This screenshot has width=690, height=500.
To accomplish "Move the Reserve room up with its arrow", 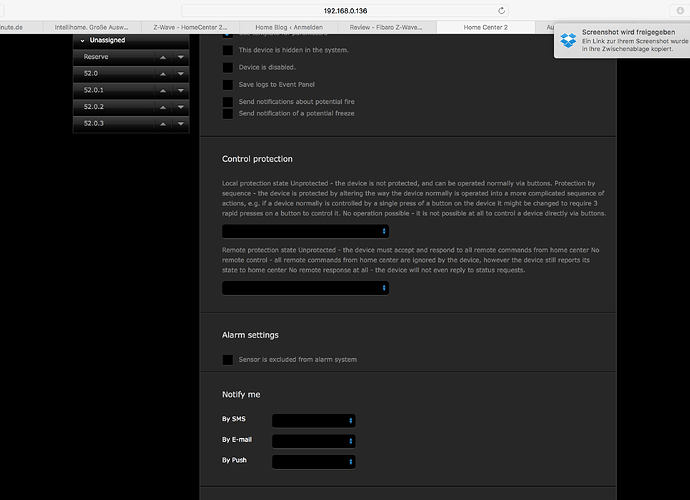I will pyautogui.click(x=163, y=57).
